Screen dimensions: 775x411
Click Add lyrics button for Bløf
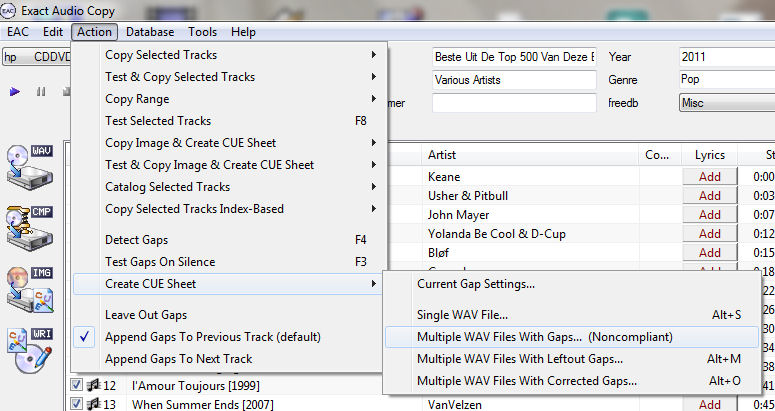[710, 252]
